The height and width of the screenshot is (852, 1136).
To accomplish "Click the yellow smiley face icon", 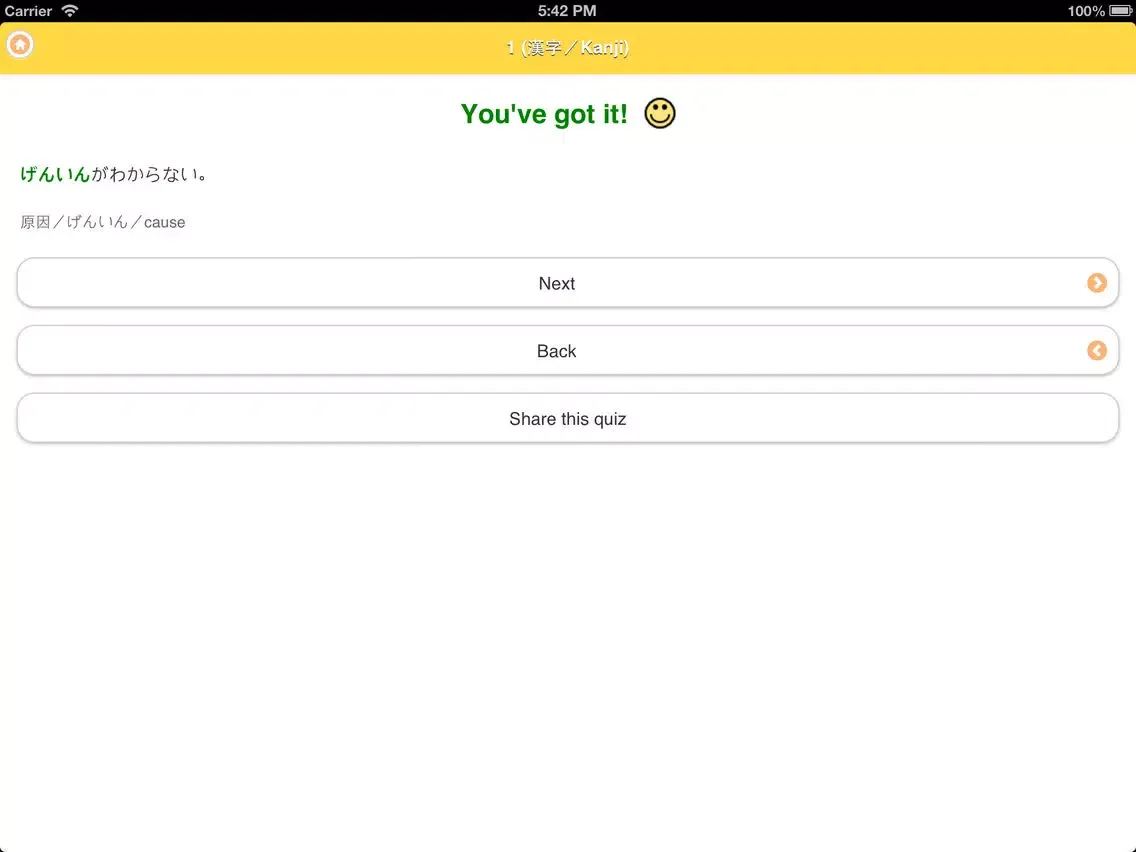I will [x=659, y=113].
